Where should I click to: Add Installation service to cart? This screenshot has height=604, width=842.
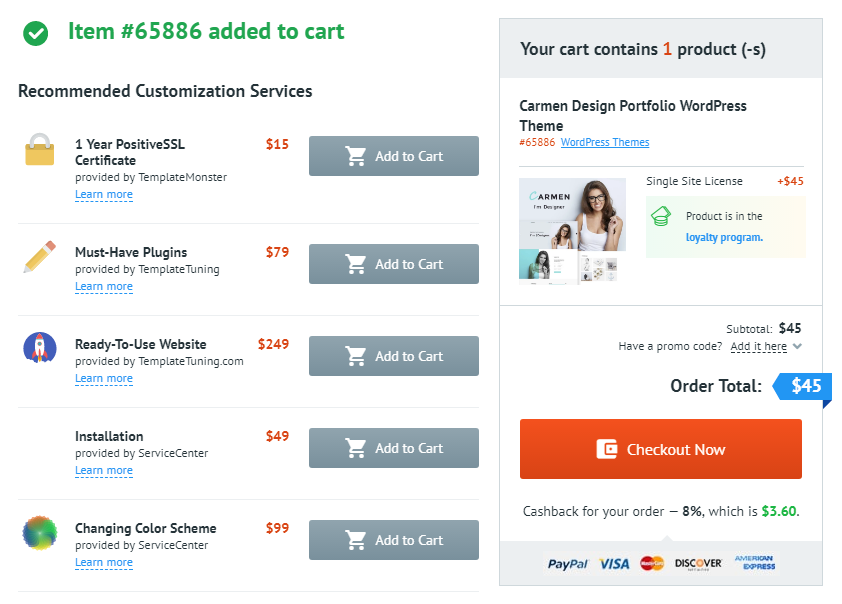point(394,448)
